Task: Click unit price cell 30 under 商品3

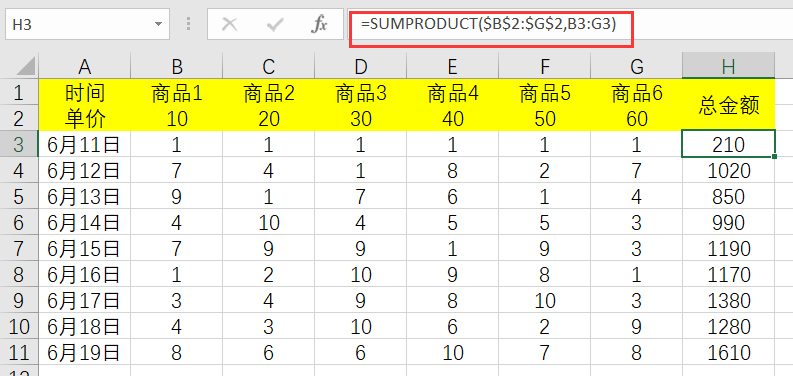Action: [361, 118]
